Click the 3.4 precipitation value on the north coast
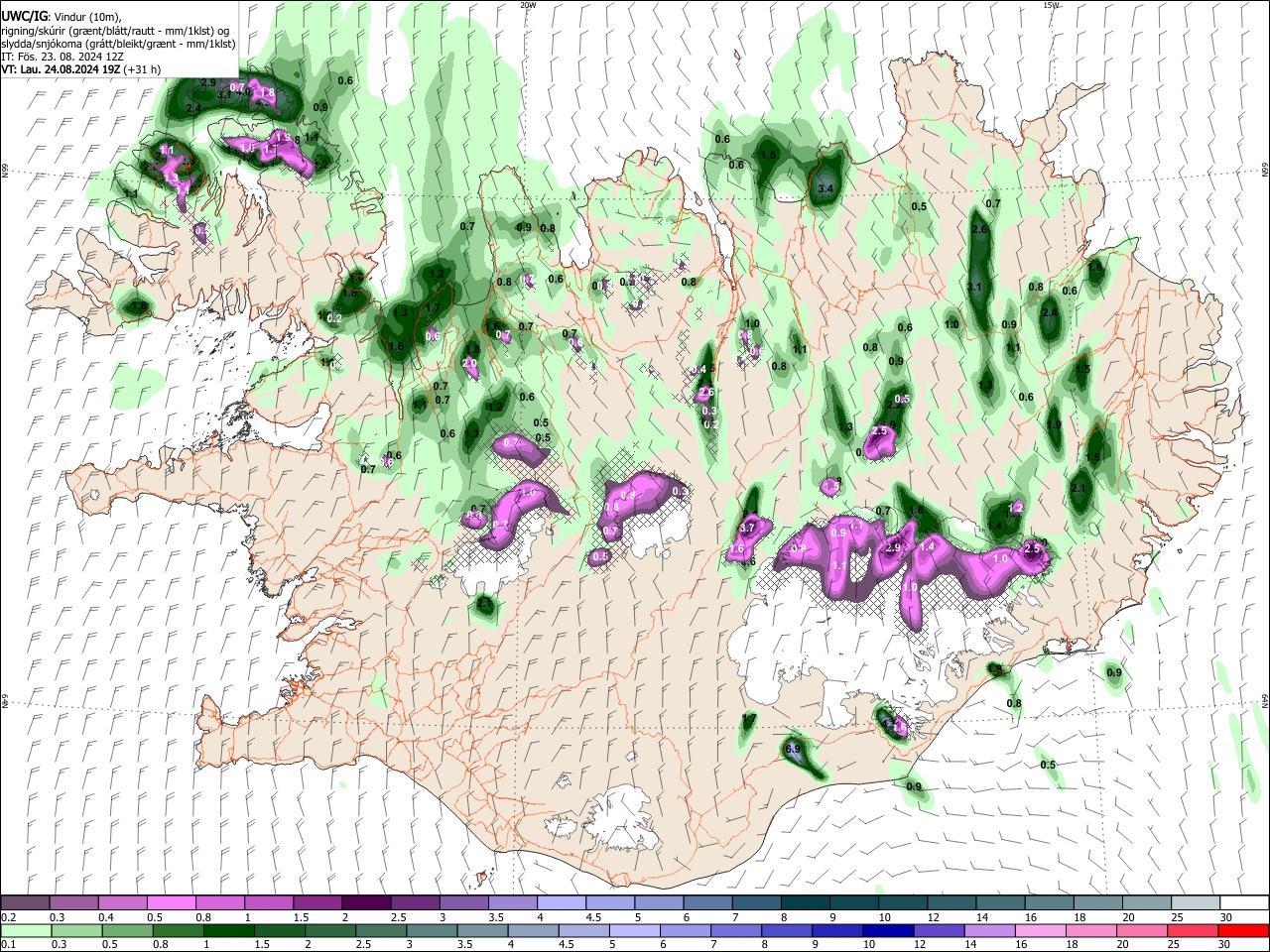 click(825, 187)
